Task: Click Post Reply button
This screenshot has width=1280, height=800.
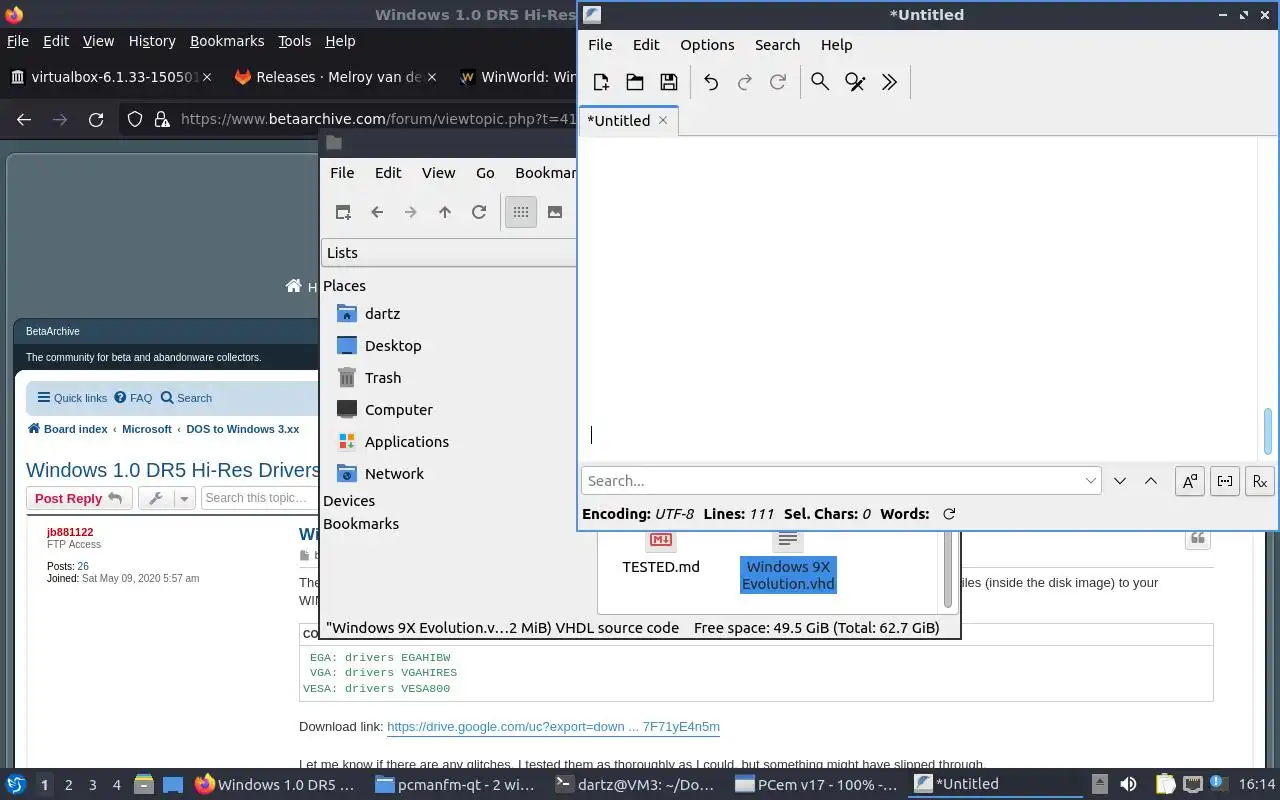Action: [x=78, y=498]
